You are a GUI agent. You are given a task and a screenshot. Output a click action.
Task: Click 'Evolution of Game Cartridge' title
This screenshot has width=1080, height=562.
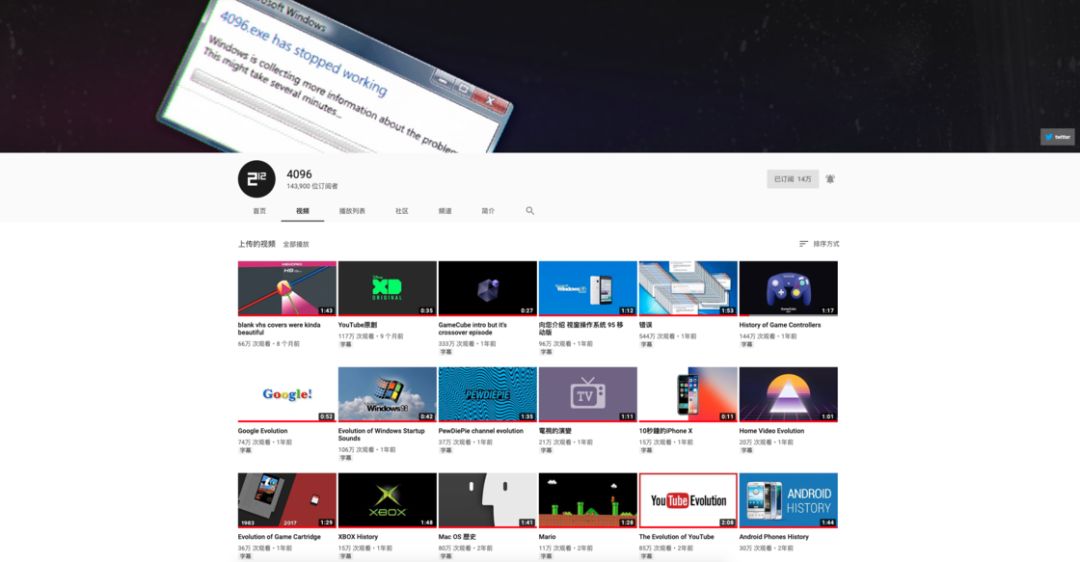(x=279, y=537)
